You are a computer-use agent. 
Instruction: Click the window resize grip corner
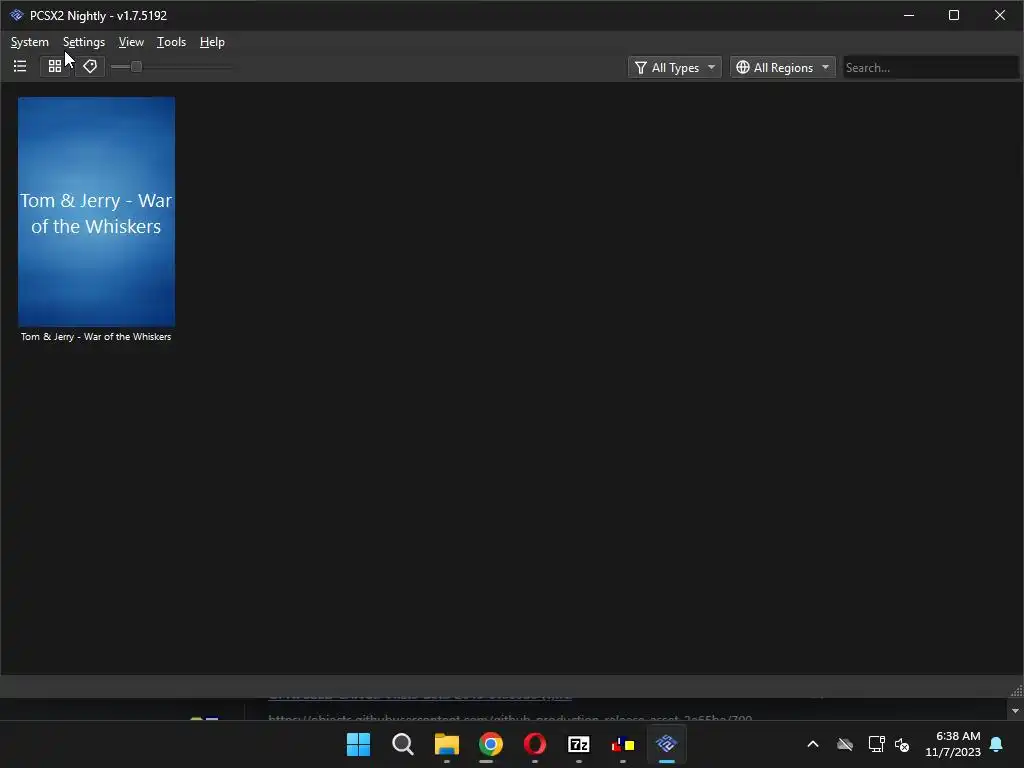point(1016,691)
